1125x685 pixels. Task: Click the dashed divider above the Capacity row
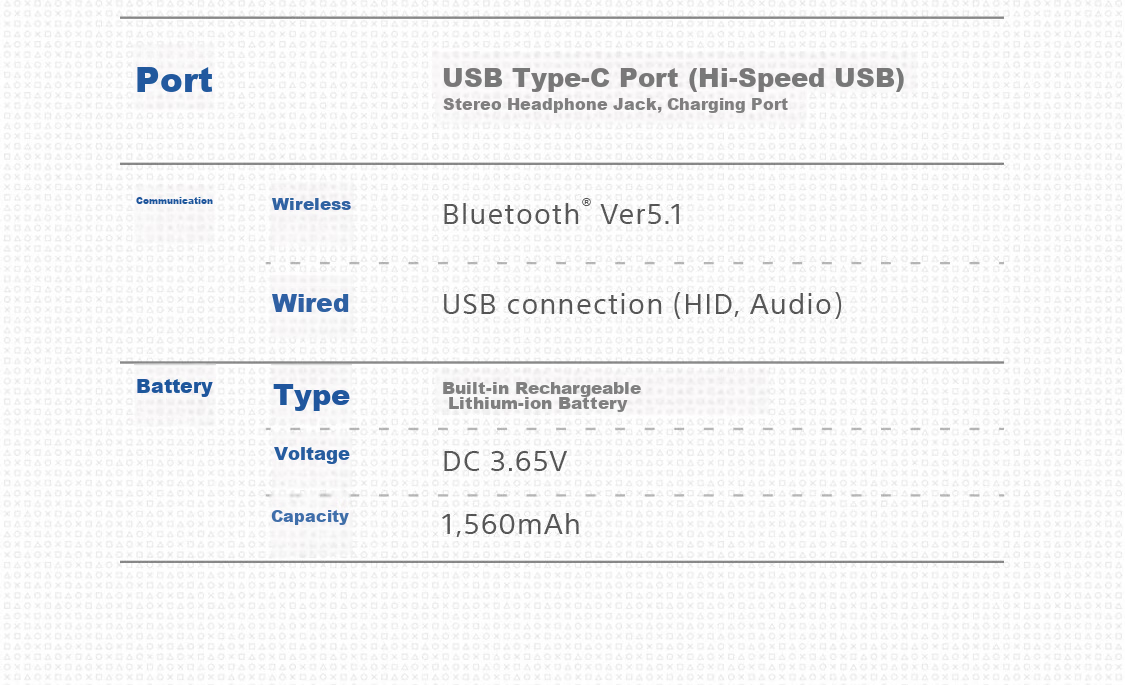tap(634, 495)
